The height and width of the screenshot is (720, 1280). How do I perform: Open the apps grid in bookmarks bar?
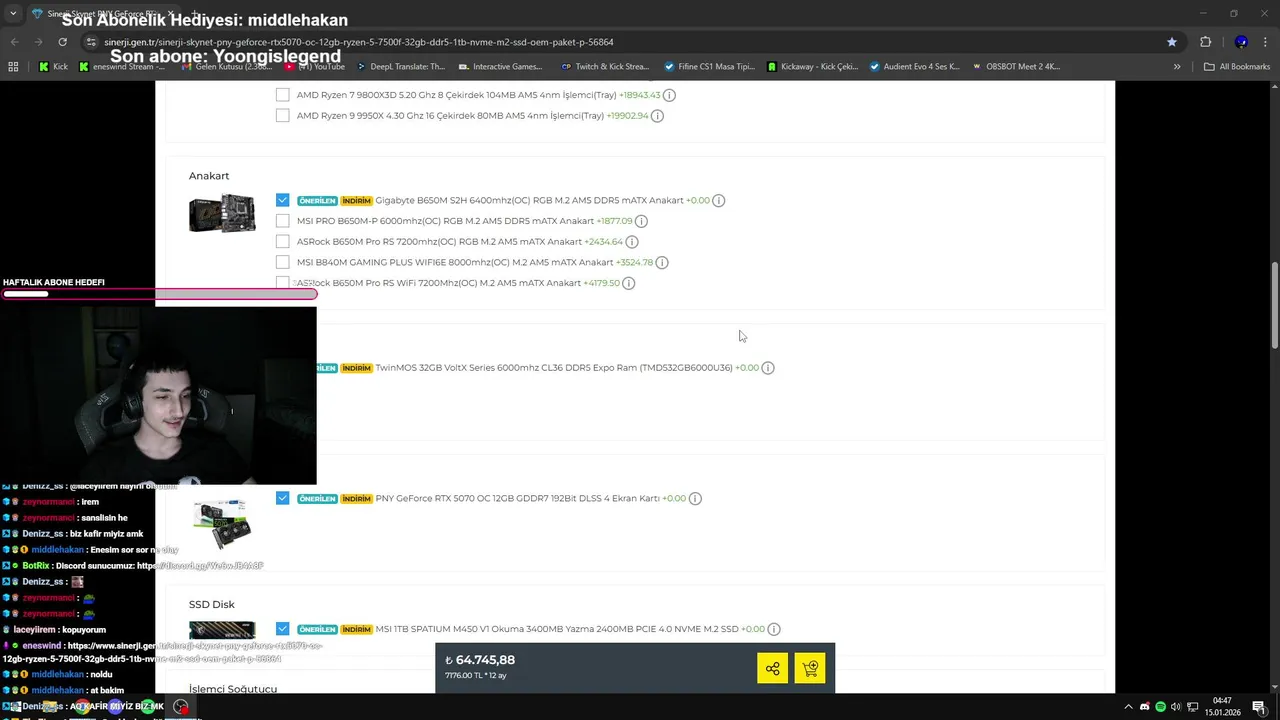[x=13, y=67]
